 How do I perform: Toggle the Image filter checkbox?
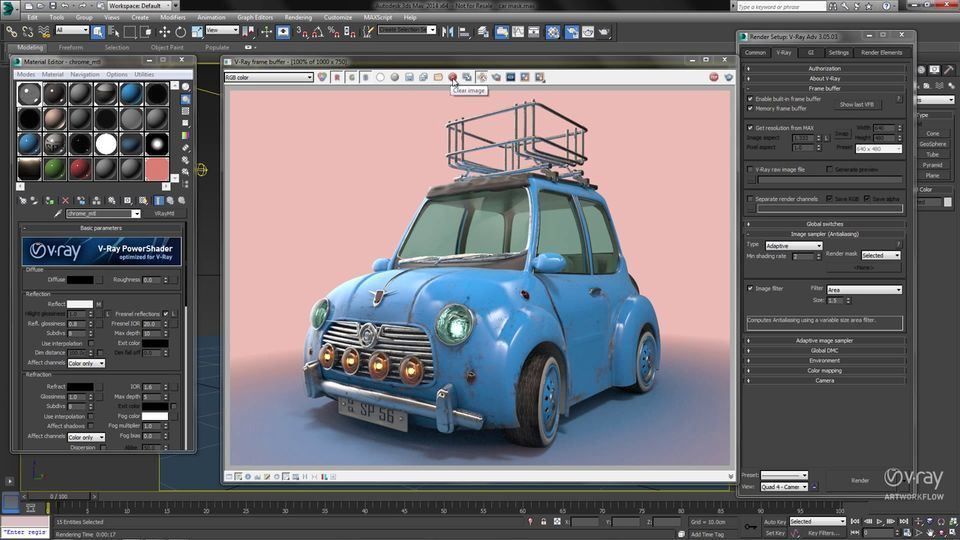click(x=751, y=289)
